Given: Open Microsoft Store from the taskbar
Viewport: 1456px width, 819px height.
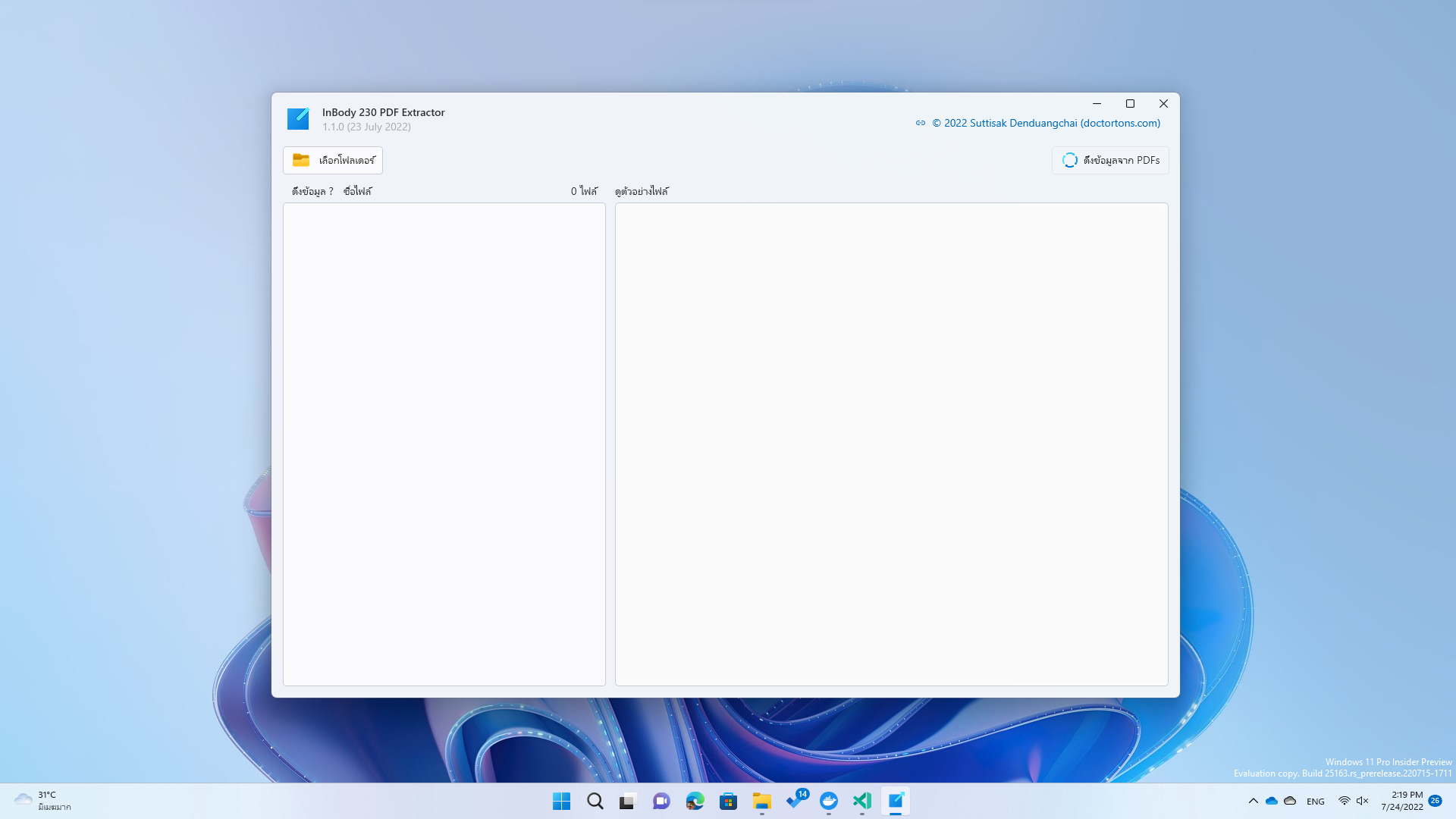Looking at the screenshot, I should [x=729, y=801].
